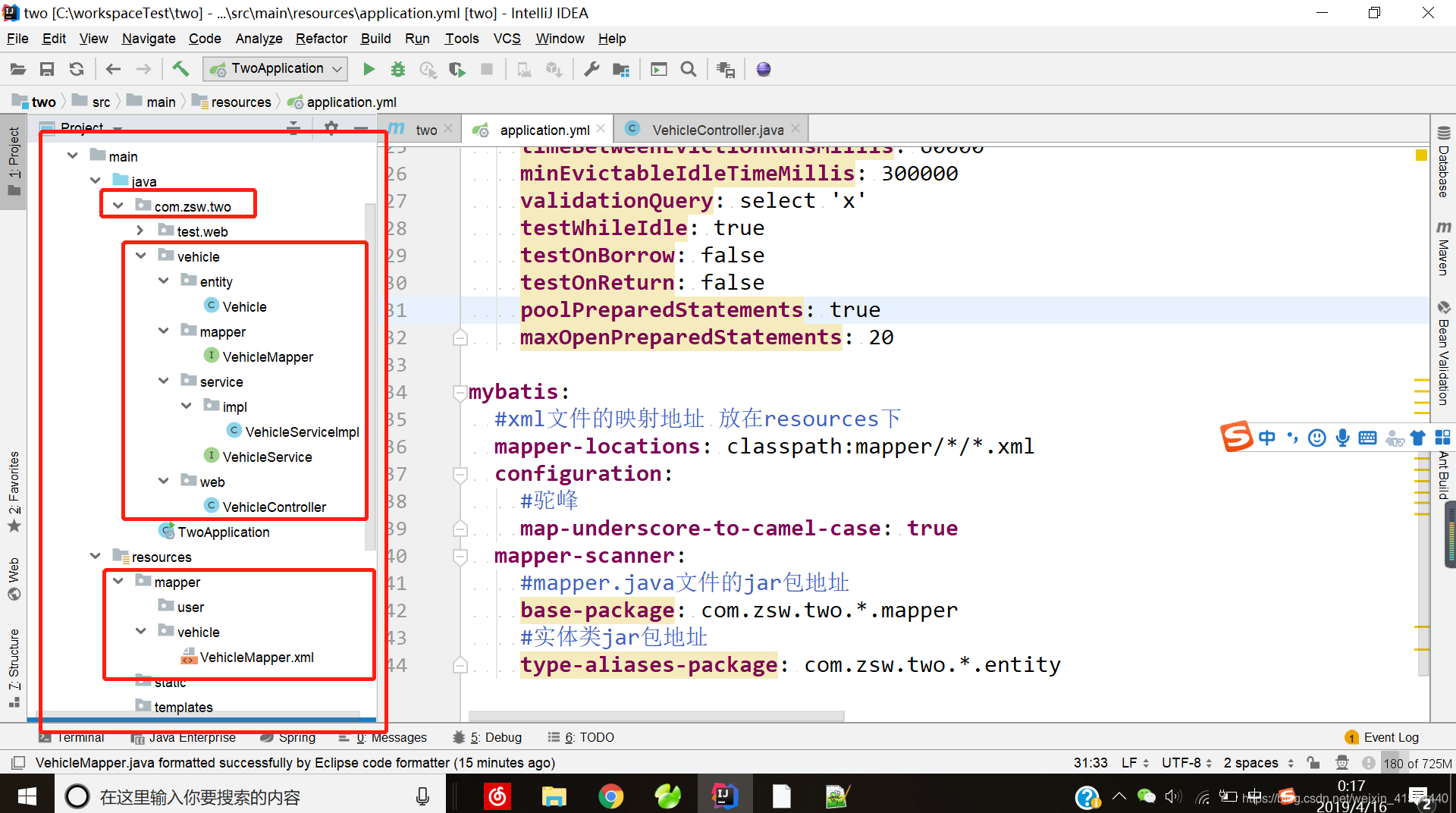Image resolution: width=1456 pixels, height=813 pixels.
Task: Open the Navigate menu
Action: pos(149,39)
